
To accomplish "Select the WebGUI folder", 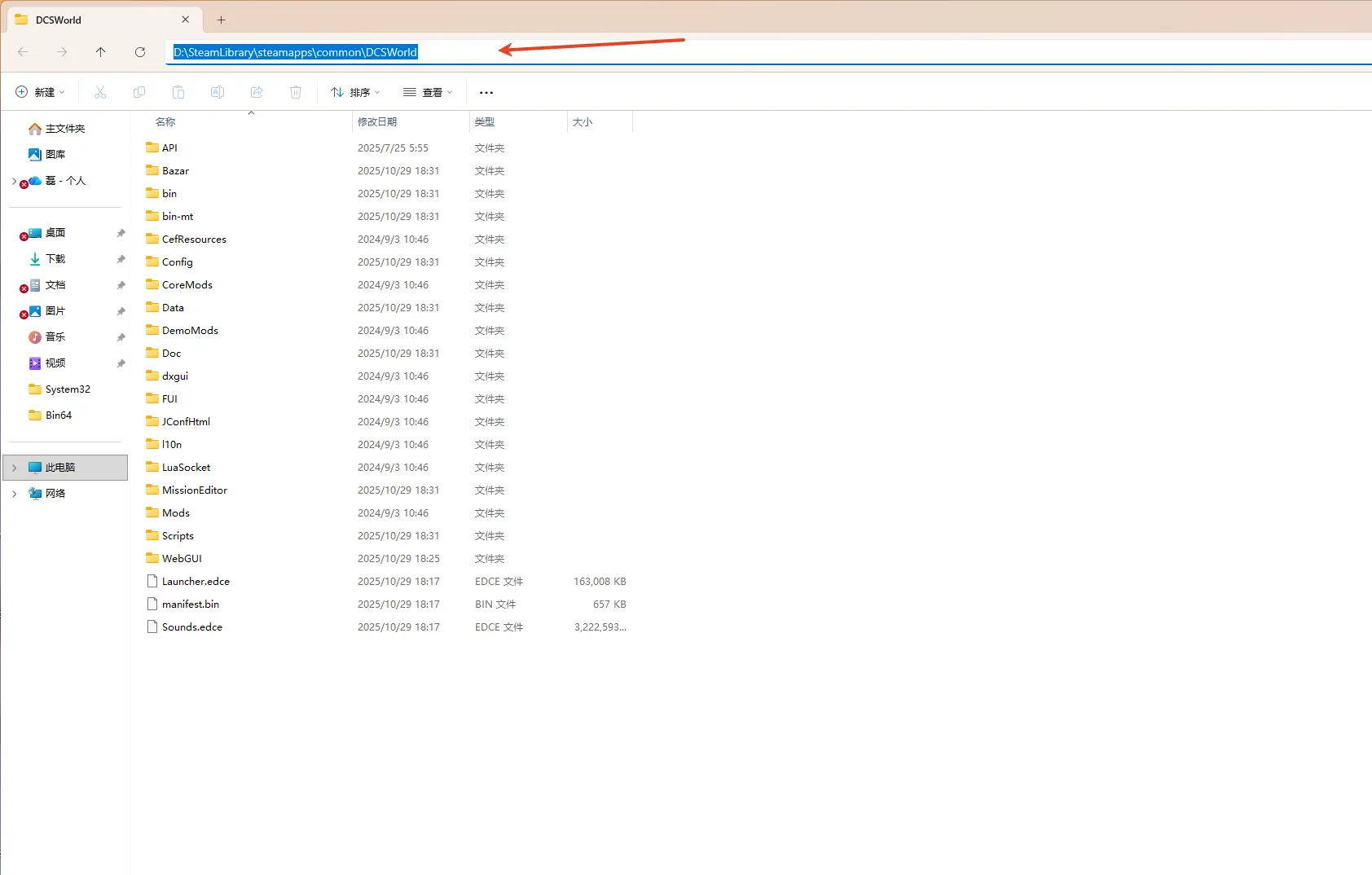I will 182,559.
